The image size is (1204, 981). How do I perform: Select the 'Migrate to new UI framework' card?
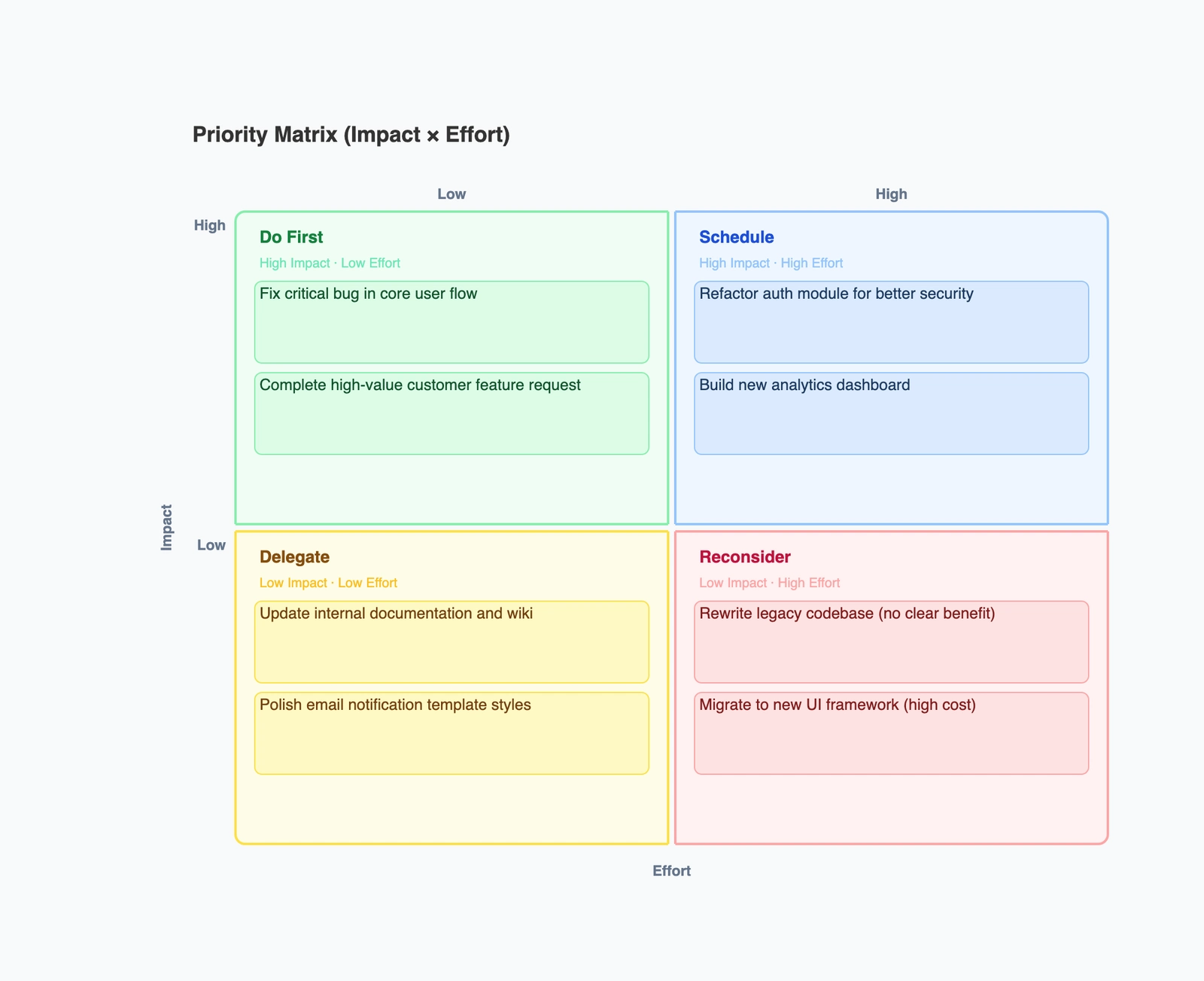(x=890, y=733)
